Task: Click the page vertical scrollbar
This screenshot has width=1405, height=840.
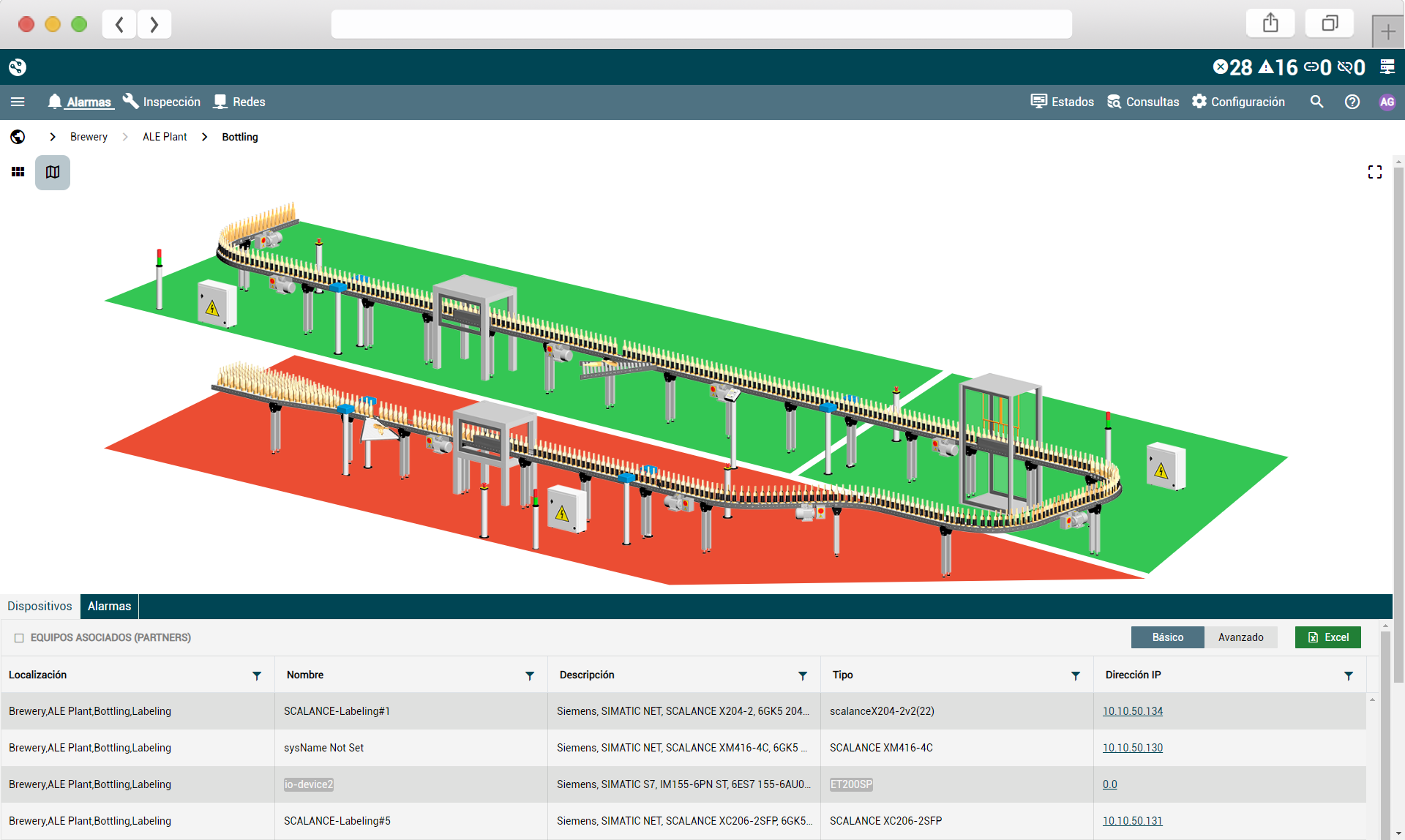Action: tap(1398, 424)
